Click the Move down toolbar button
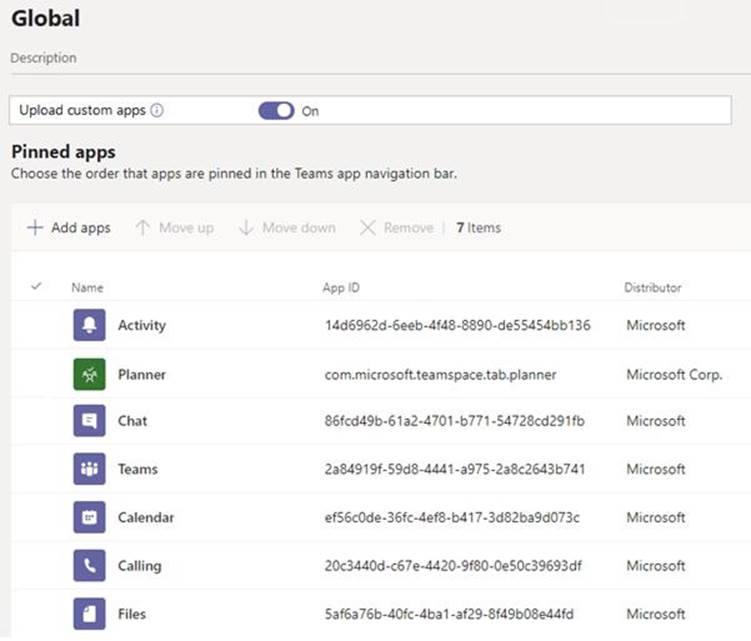The height and width of the screenshot is (641, 751). [x=287, y=228]
